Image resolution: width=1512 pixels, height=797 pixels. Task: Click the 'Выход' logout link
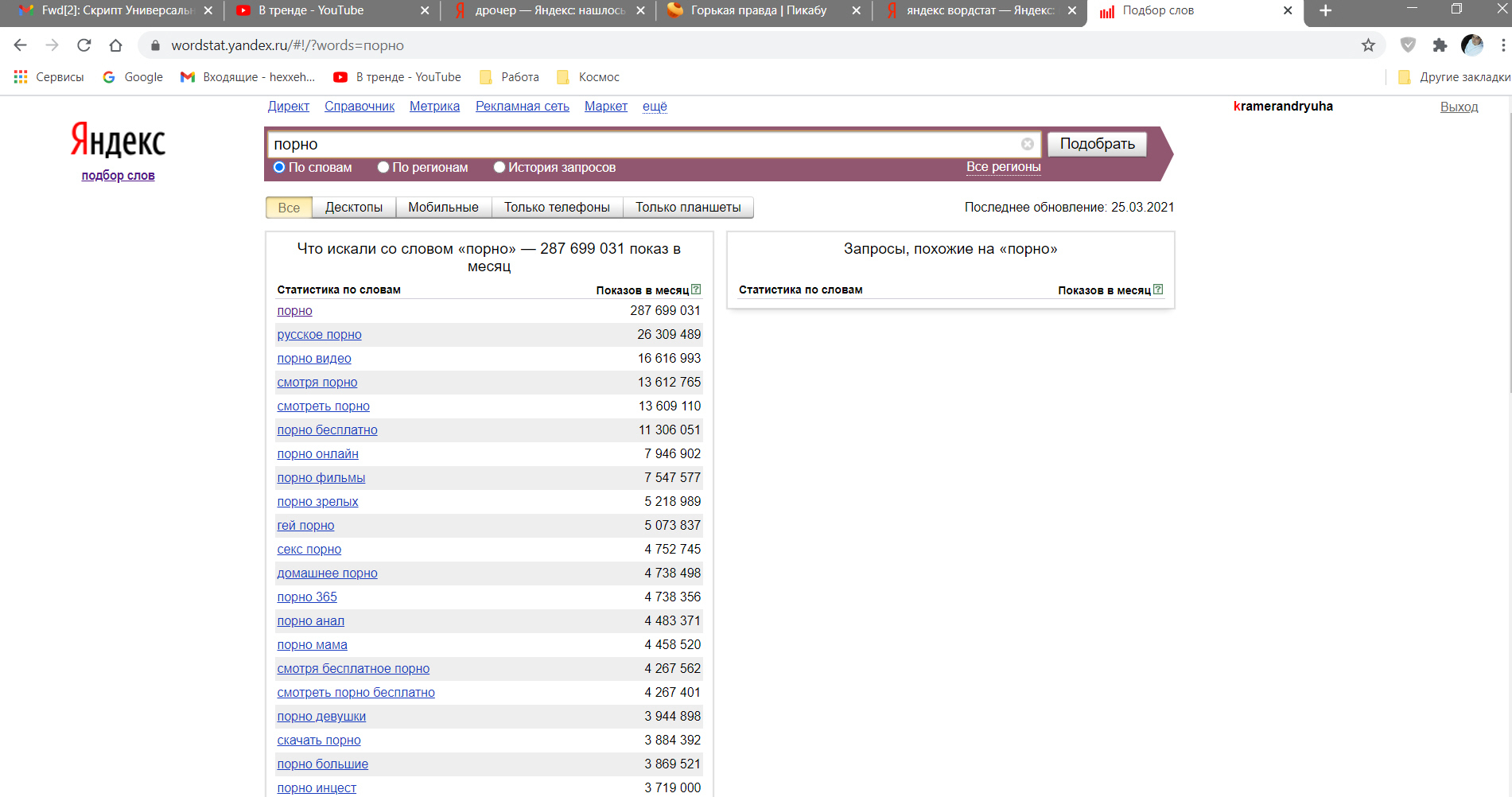(x=1459, y=107)
